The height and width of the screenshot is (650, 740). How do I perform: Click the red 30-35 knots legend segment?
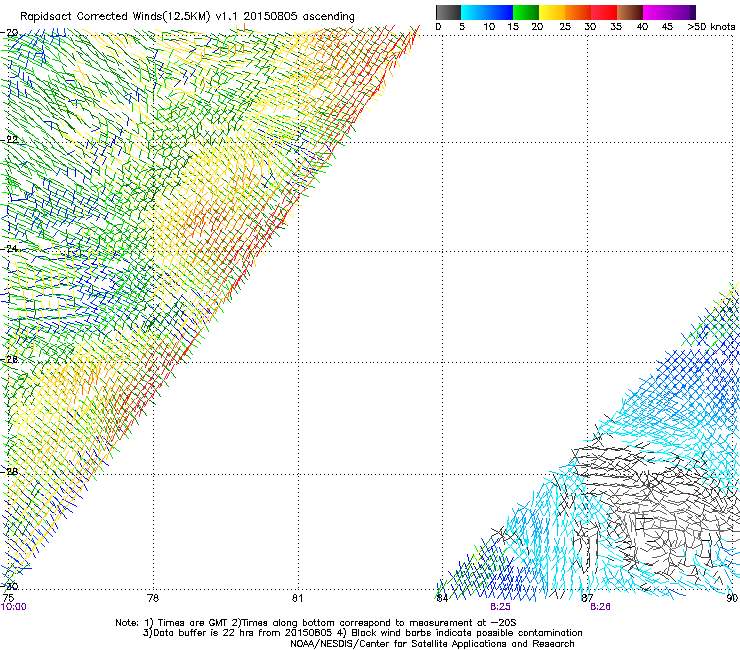[x=604, y=12]
